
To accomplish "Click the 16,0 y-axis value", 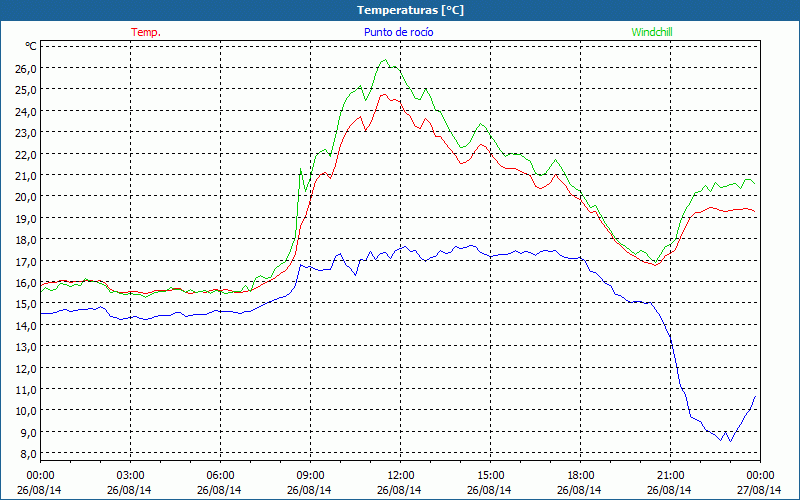I will click(27, 283).
